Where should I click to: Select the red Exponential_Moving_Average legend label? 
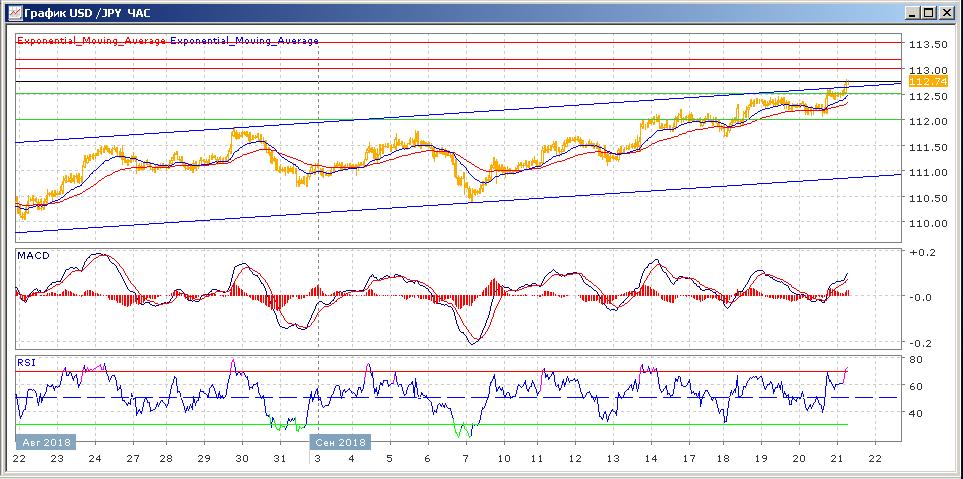point(92,41)
